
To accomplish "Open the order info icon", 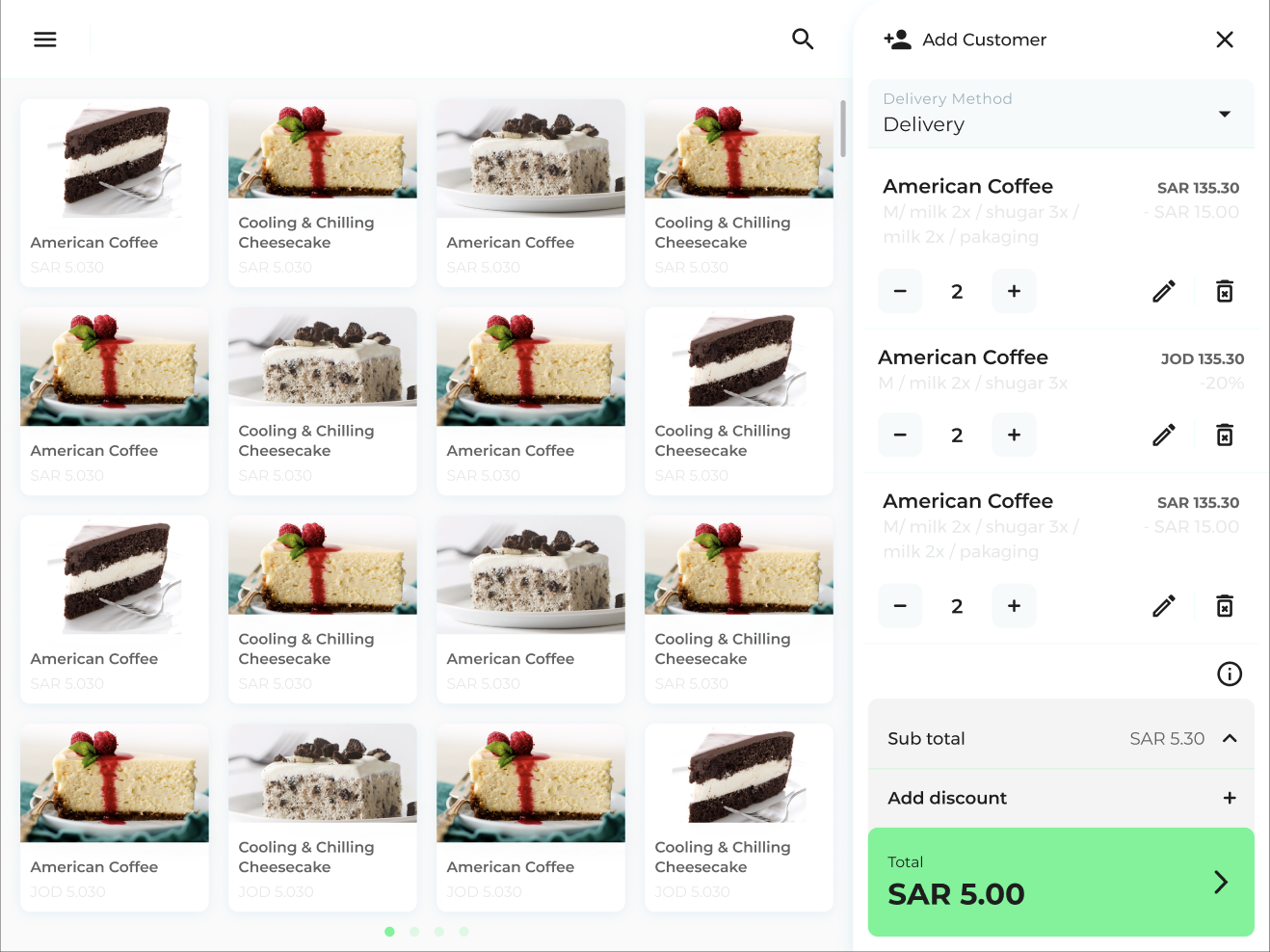I will point(1230,674).
